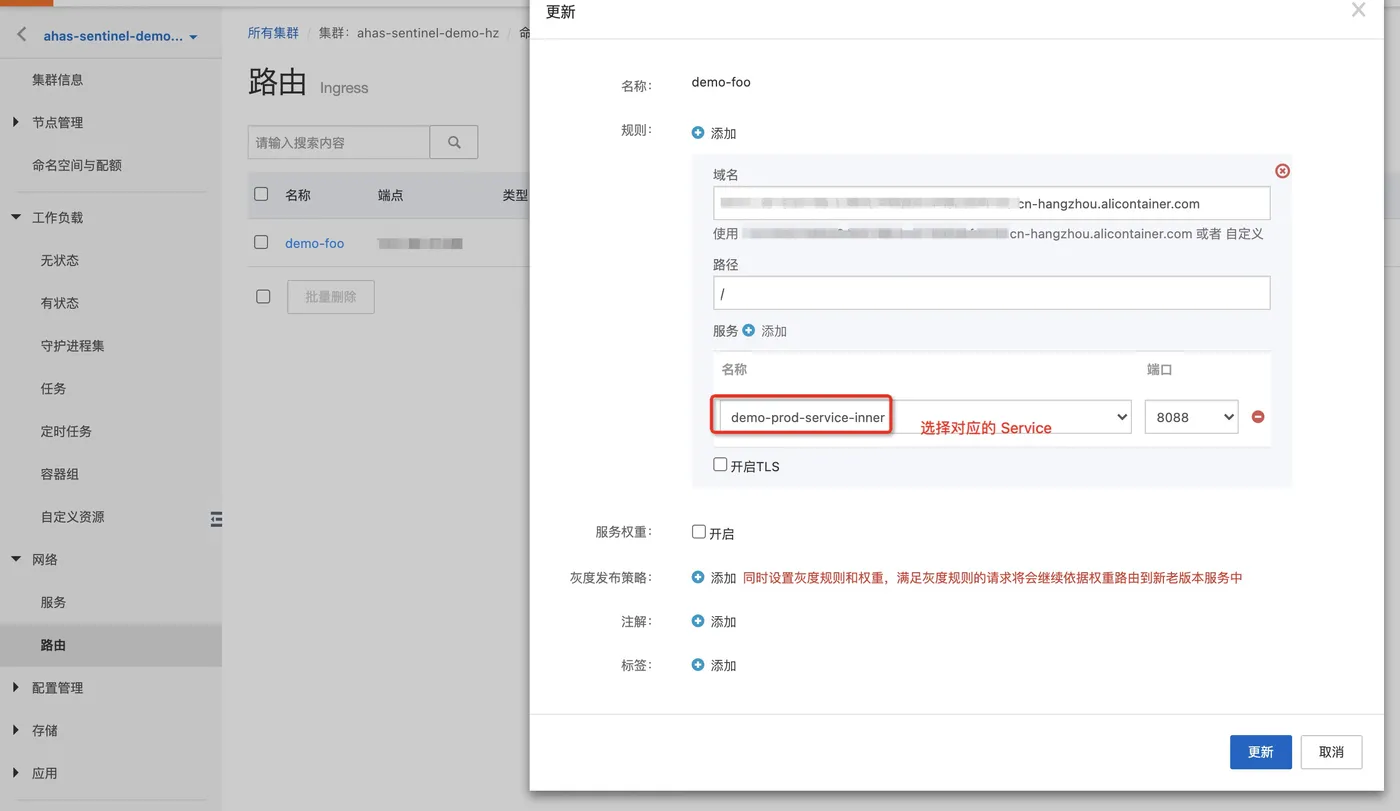The image size is (1400, 811).
Task: Click the 批量删除 button
Action: click(331, 297)
